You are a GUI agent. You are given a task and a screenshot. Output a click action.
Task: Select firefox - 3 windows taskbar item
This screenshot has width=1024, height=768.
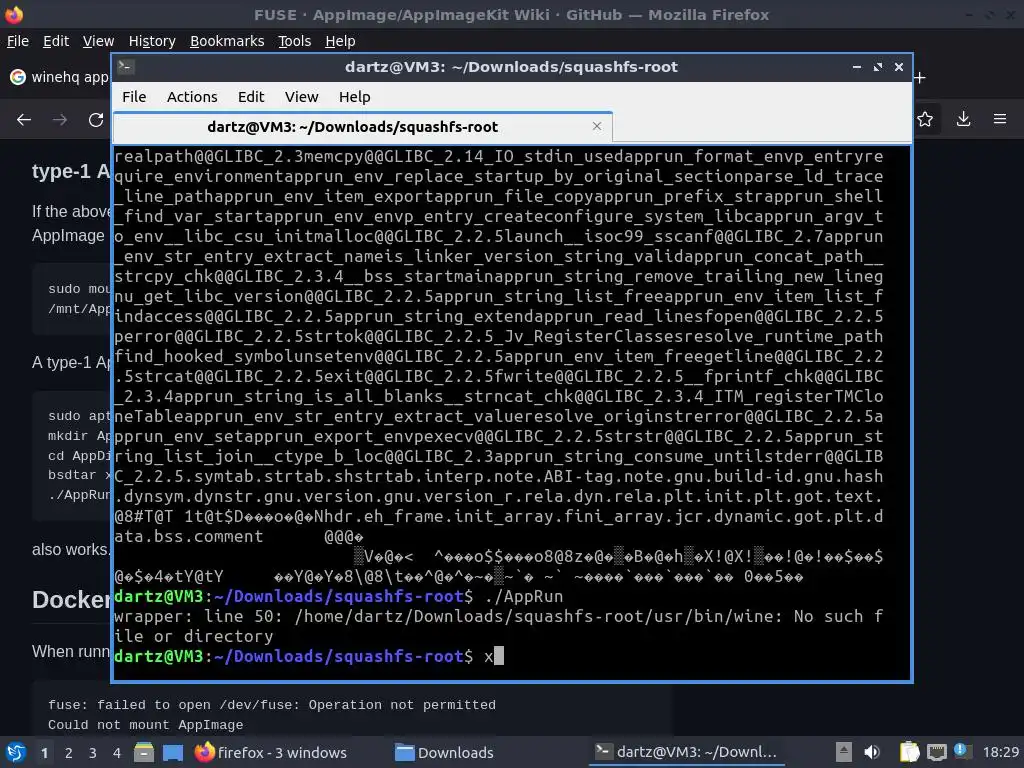point(271,752)
